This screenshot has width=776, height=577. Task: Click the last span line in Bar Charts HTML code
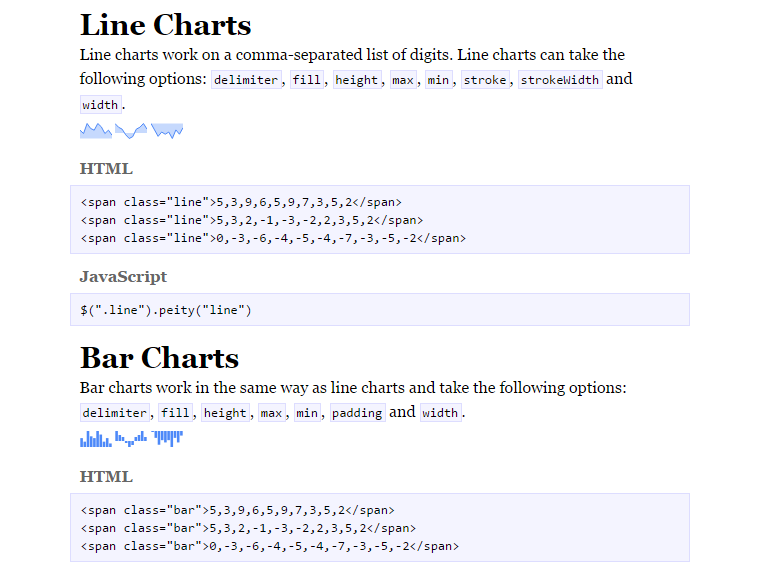[269, 546]
